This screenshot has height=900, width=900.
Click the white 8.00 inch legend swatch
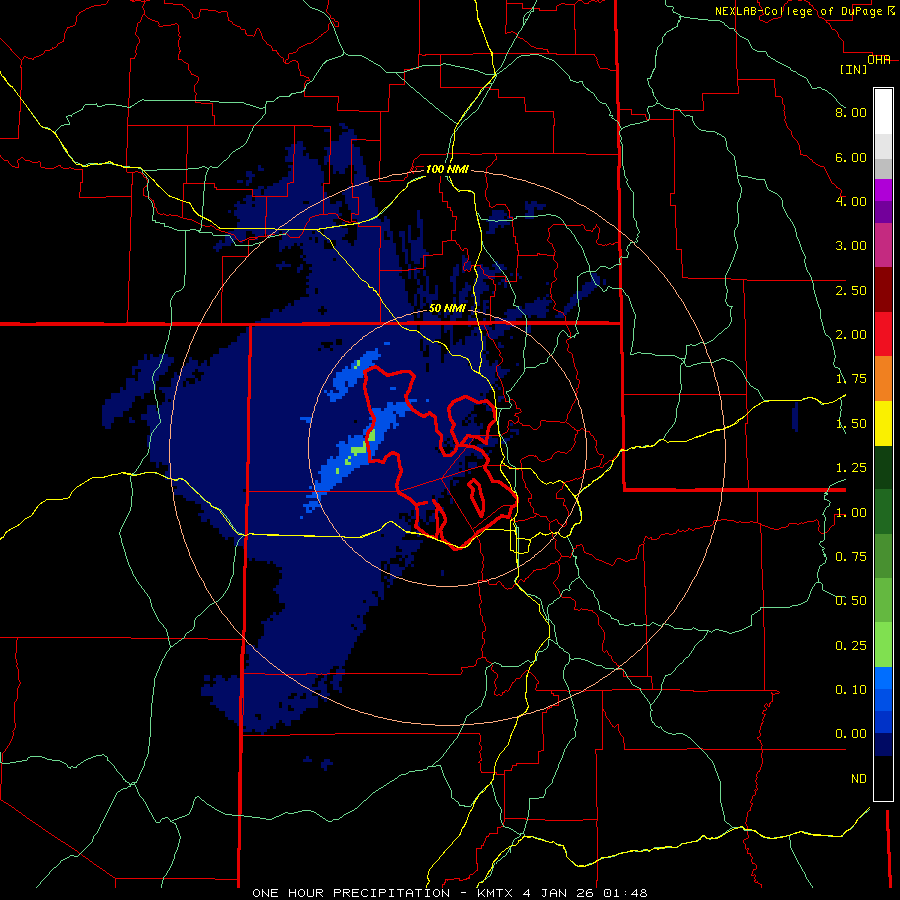(883, 112)
